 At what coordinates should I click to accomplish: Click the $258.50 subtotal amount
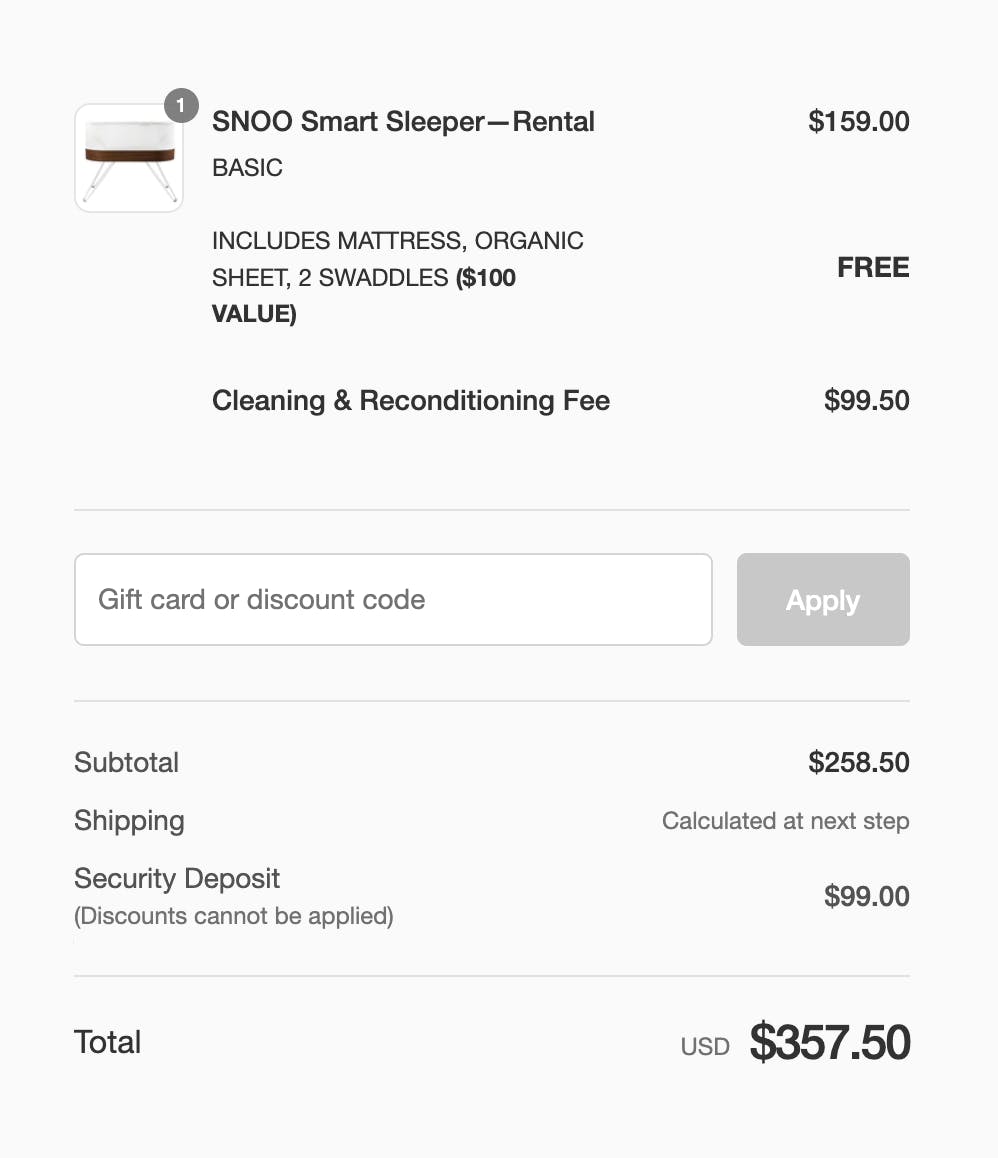858,763
